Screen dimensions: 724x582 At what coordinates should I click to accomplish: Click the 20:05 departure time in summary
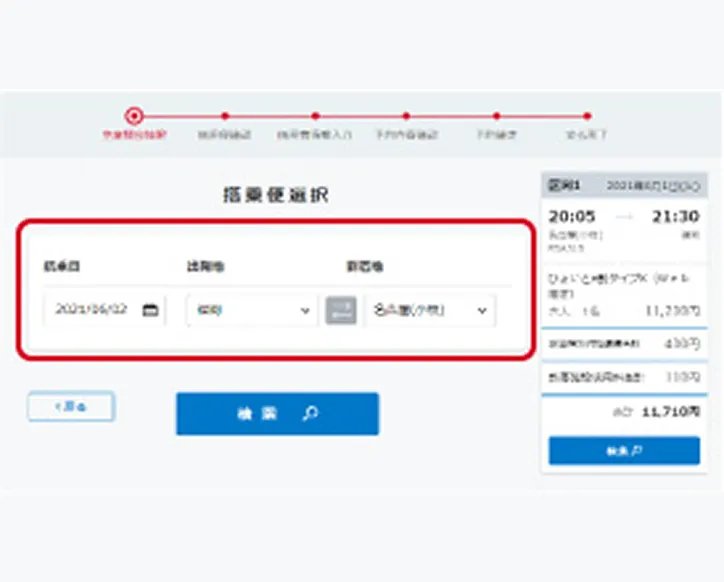[x=572, y=216]
